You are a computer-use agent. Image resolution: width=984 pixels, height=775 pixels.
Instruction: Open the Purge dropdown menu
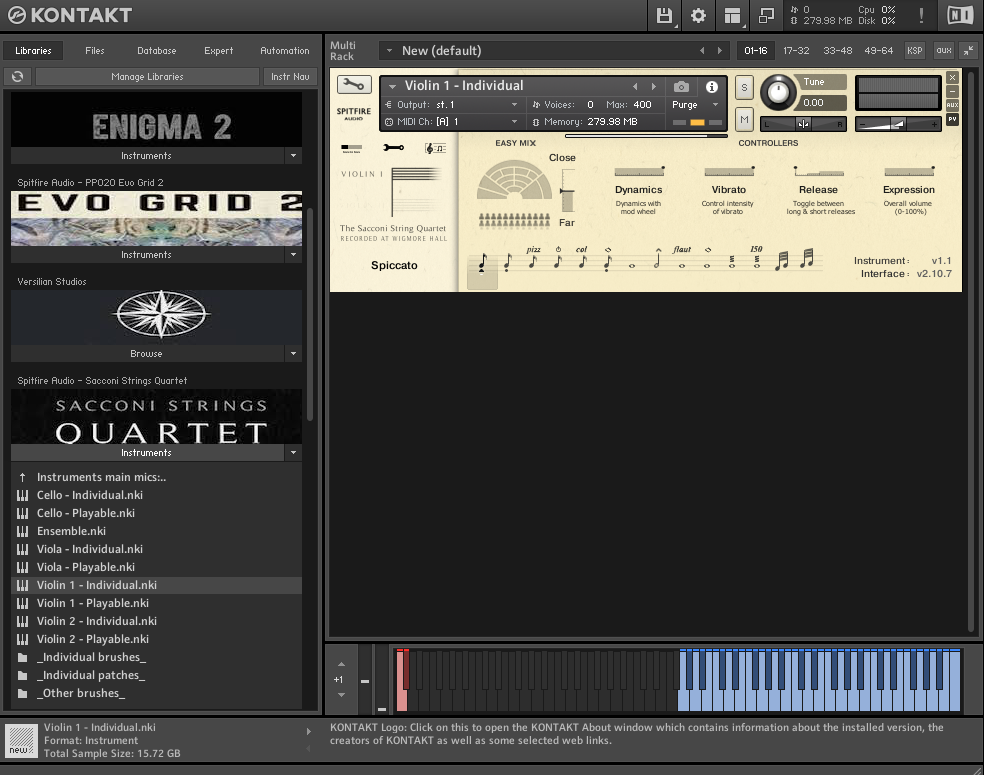point(715,105)
